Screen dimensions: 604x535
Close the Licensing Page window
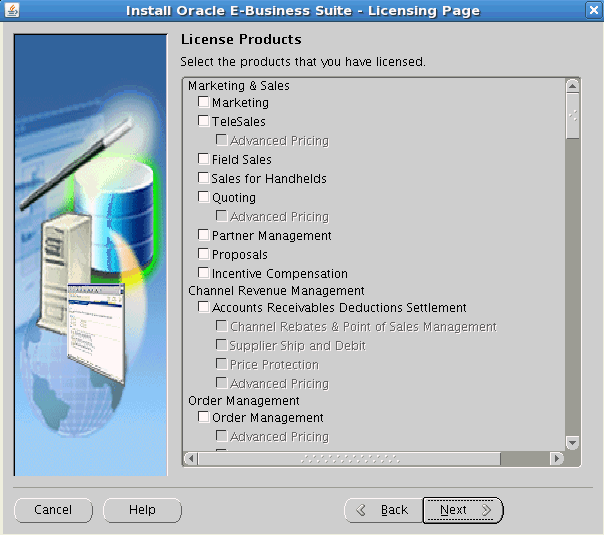593,10
